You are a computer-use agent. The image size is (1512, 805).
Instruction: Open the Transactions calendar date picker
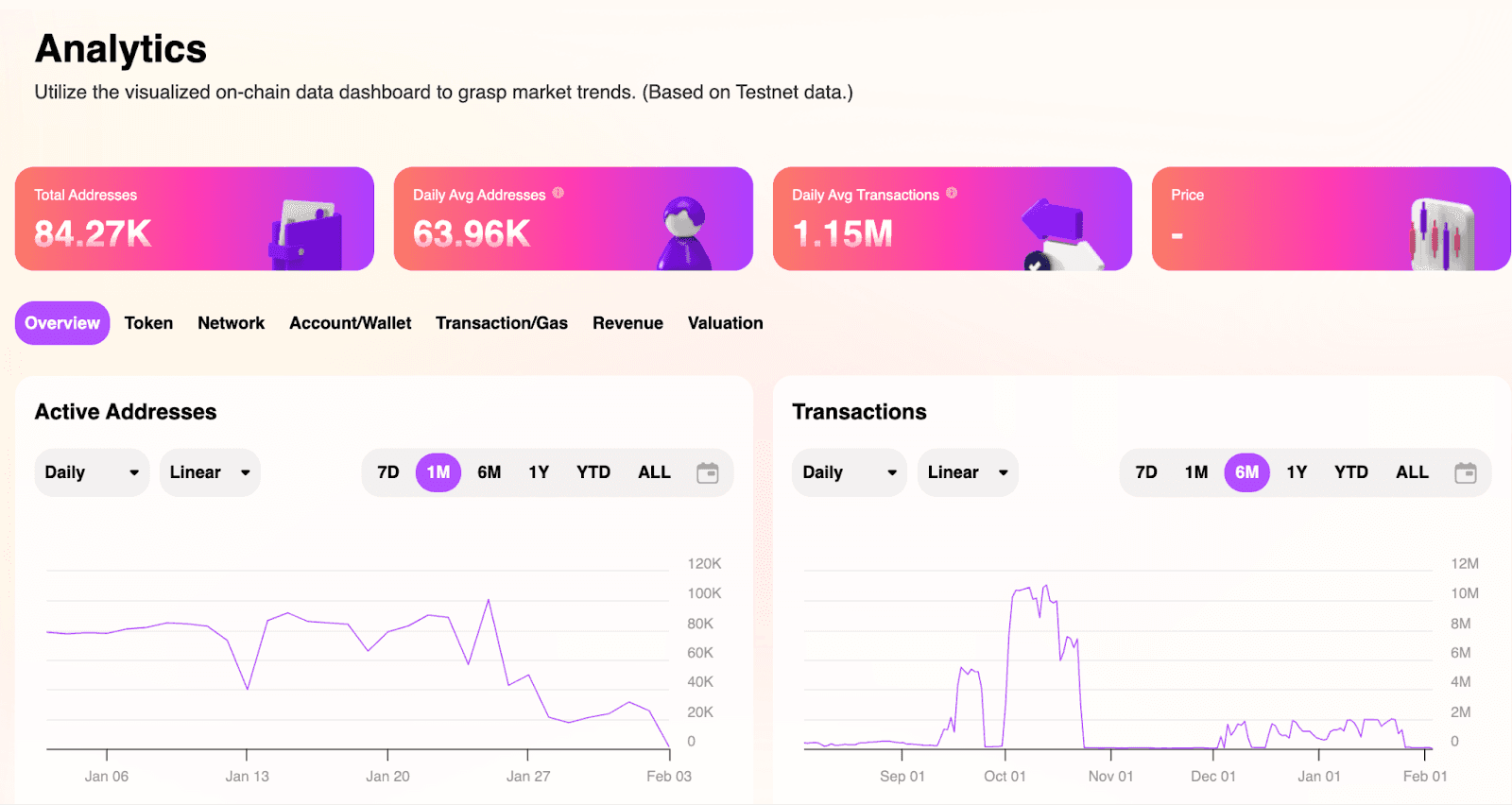(x=1465, y=472)
